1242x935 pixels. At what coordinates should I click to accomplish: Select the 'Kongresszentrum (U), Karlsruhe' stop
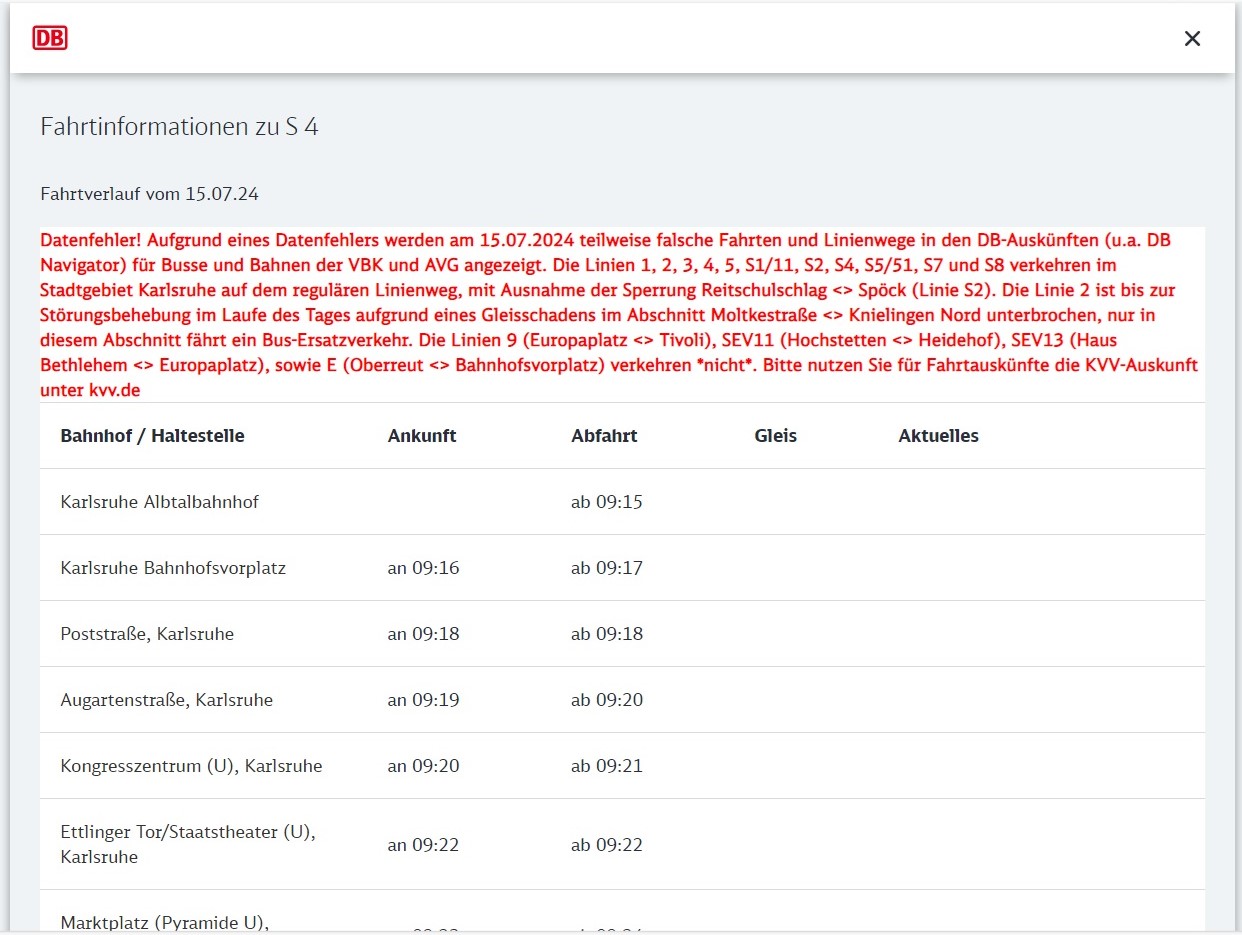pyautogui.click(x=191, y=766)
